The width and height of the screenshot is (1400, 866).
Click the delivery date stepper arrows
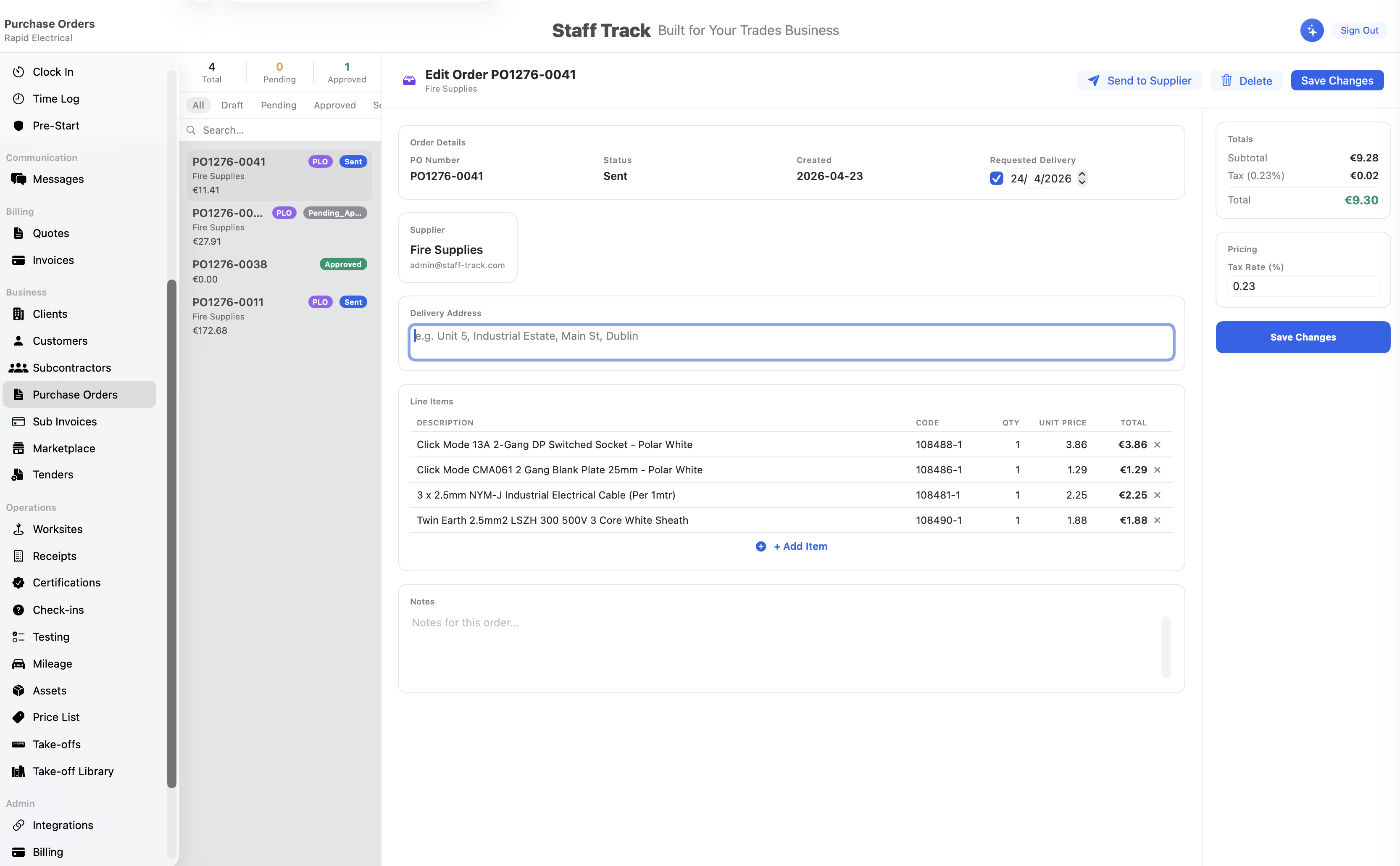[x=1082, y=178]
